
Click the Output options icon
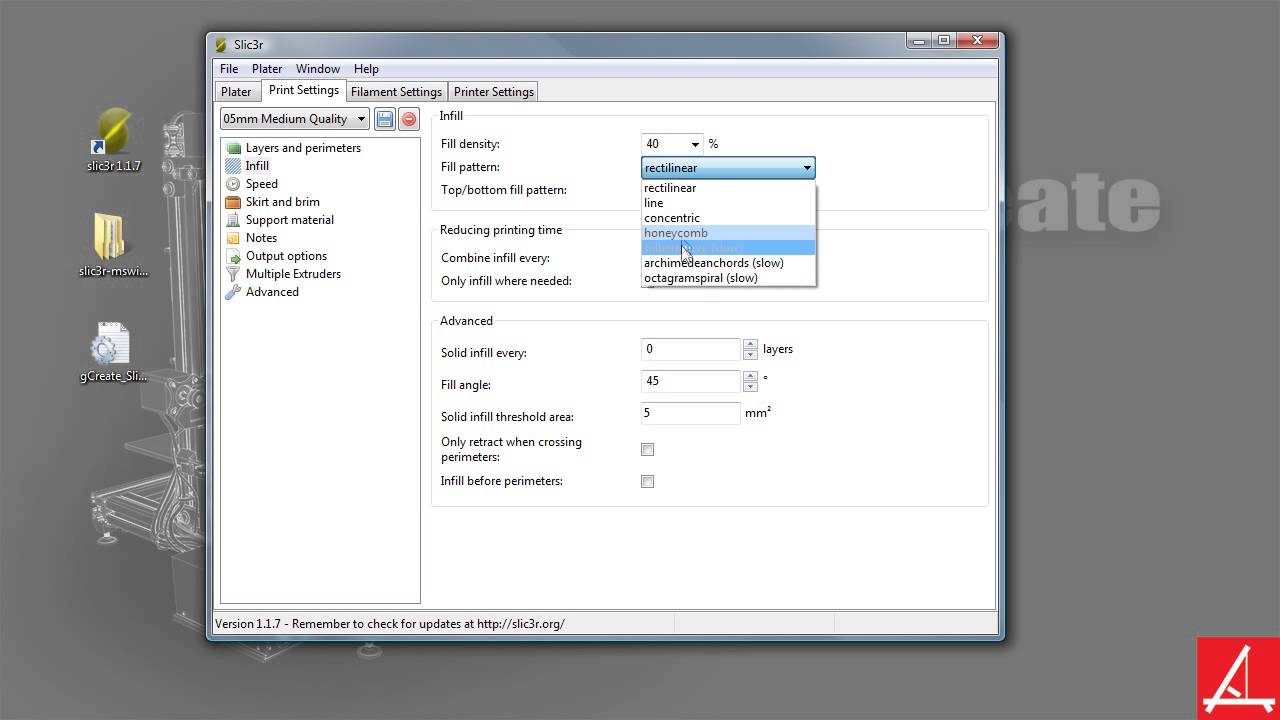tap(233, 256)
